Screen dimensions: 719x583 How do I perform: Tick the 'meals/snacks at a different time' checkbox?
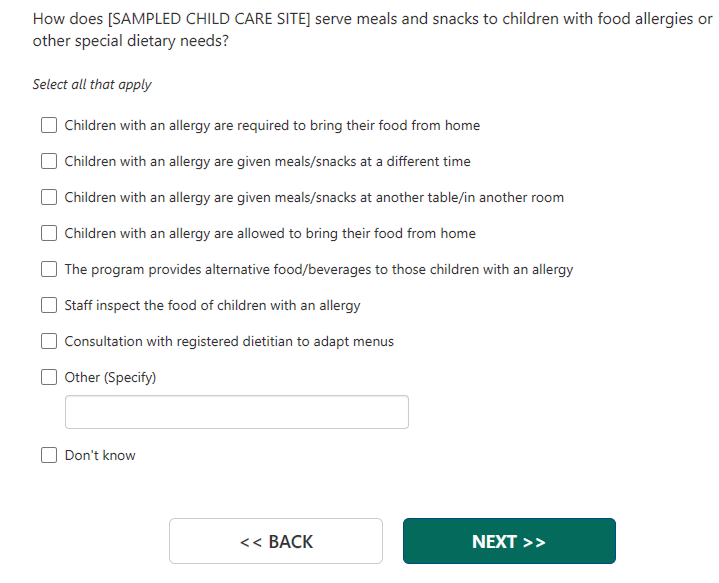[x=49, y=162]
